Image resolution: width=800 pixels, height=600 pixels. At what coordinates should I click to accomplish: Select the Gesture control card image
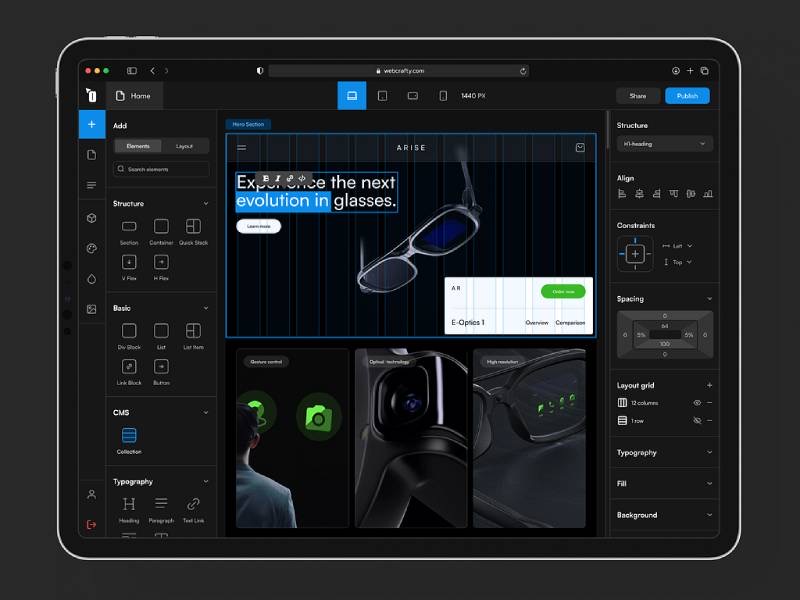[292, 438]
